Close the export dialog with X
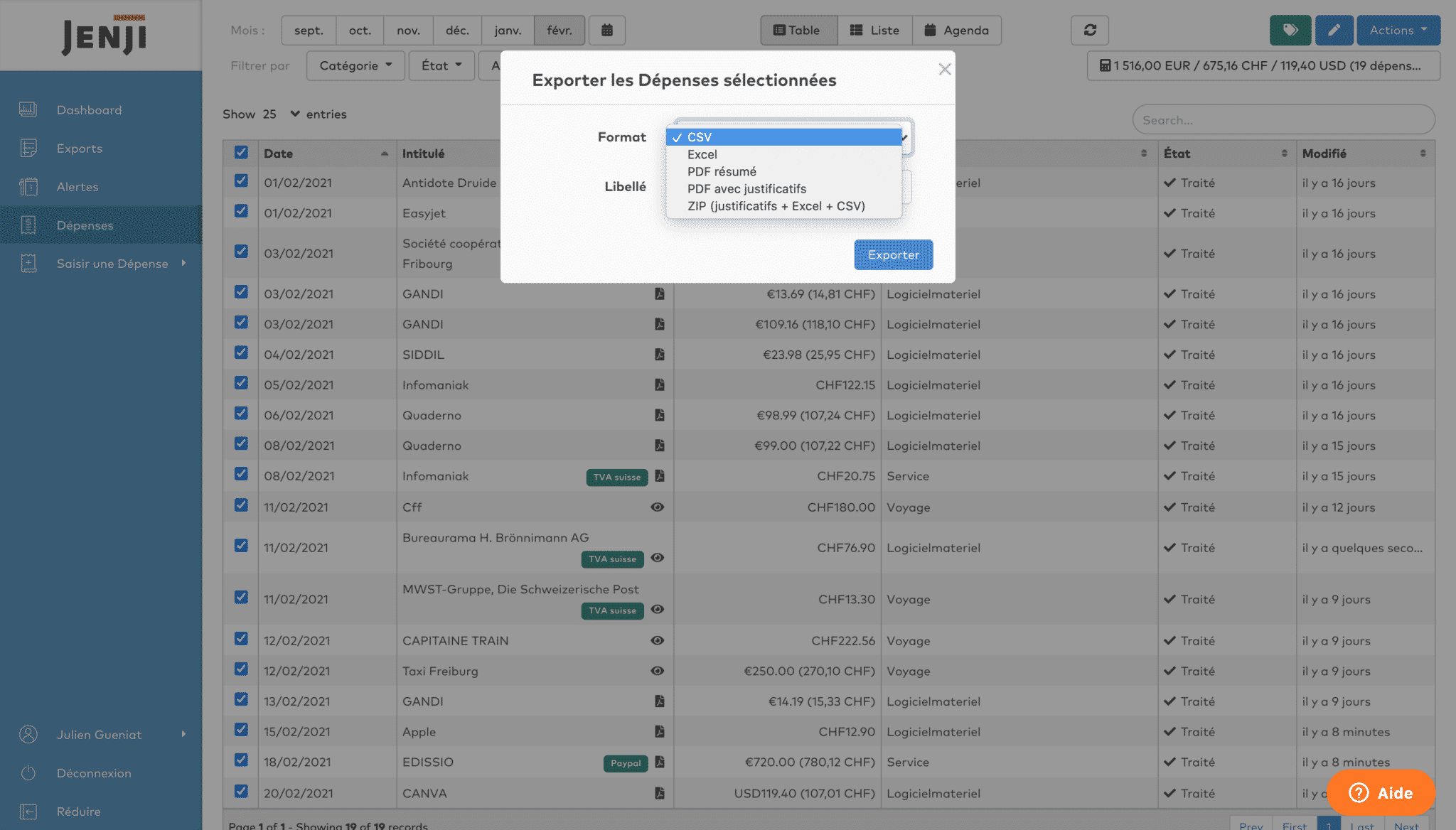The width and height of the screenshot is (1456, 830). pos(945,69)
